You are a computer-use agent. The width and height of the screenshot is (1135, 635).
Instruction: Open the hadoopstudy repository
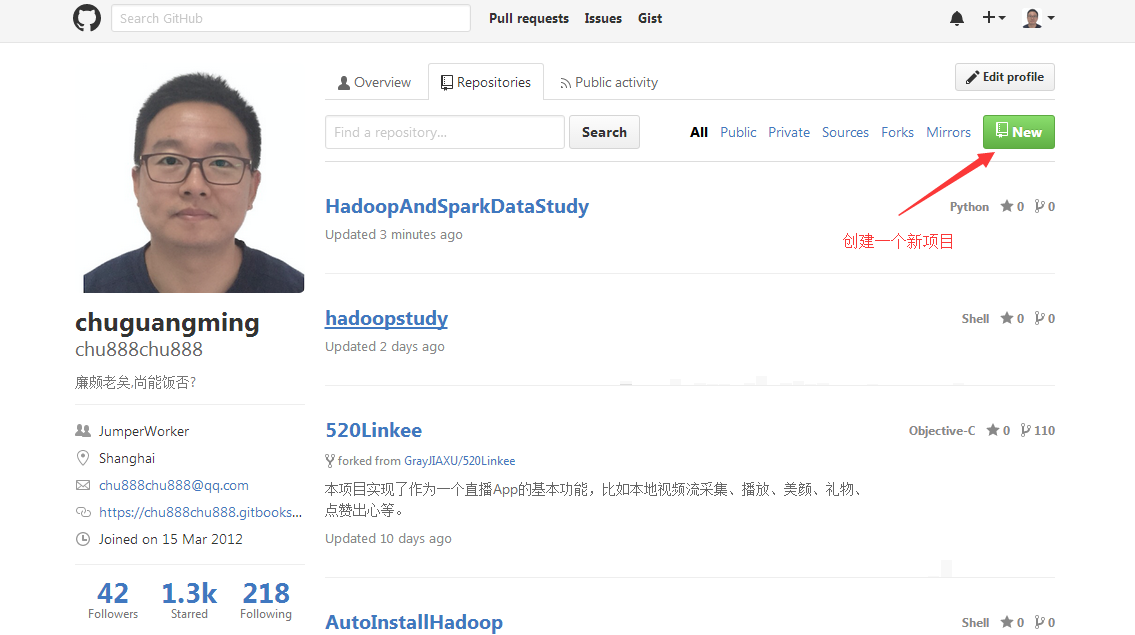(387, 319)
